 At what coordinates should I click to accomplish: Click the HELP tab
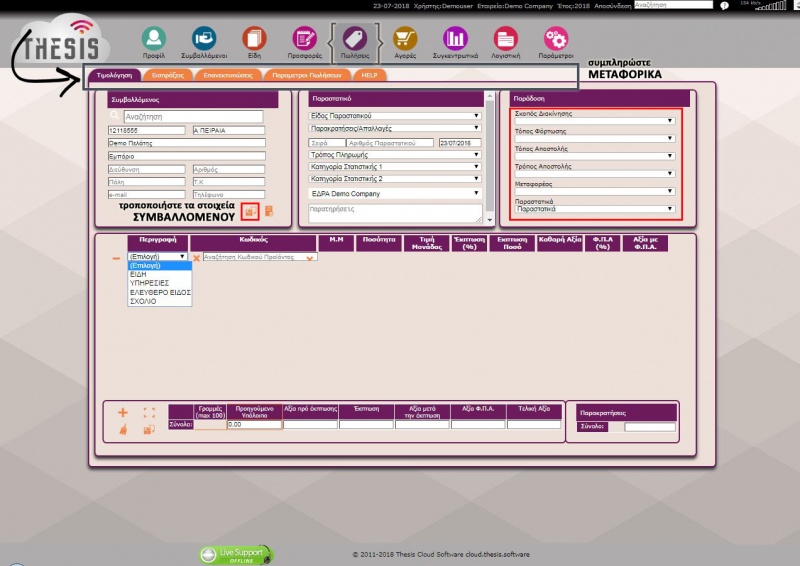coord(370,75)
